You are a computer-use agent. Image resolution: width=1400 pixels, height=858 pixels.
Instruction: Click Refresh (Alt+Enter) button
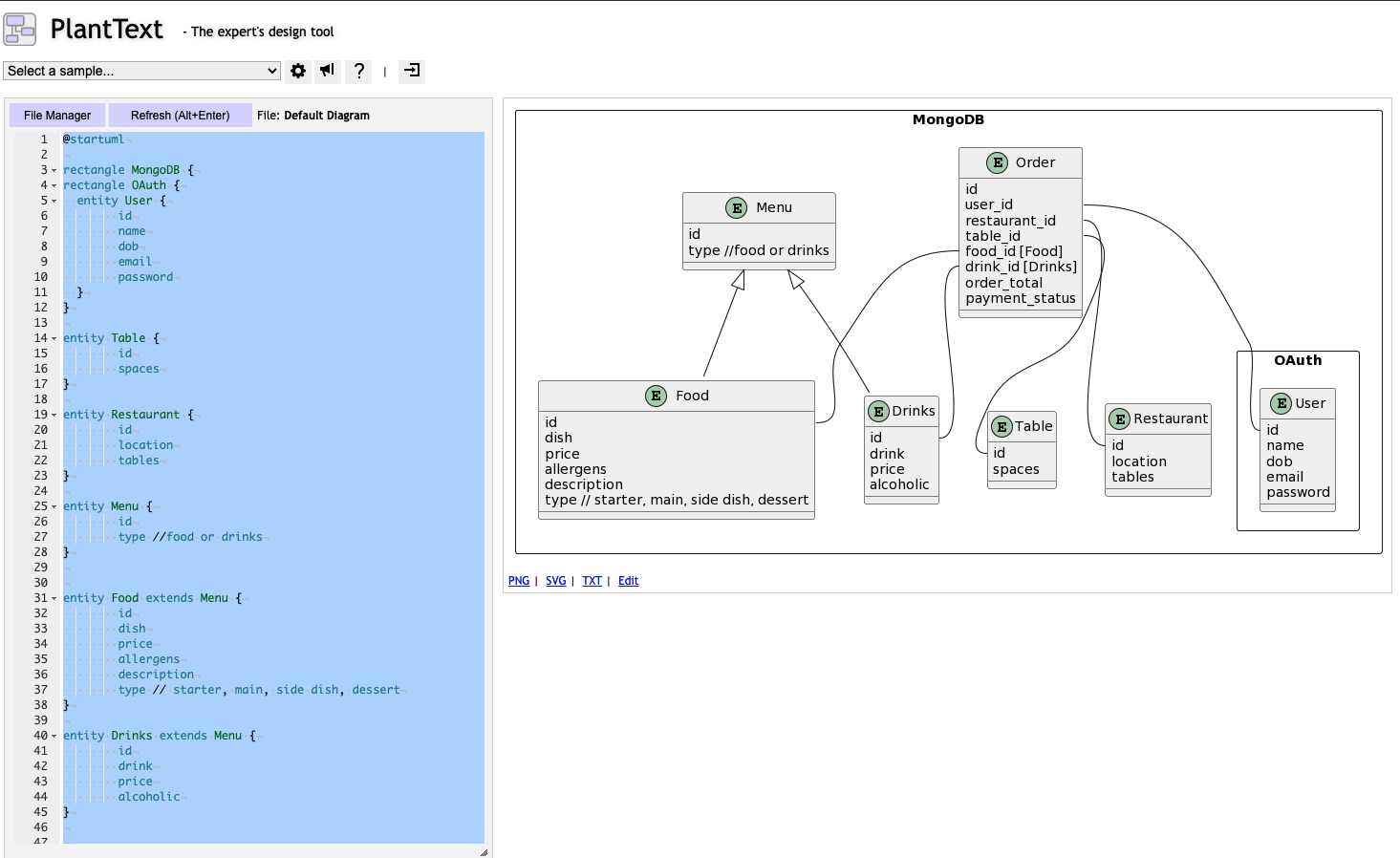click(181, 116)
